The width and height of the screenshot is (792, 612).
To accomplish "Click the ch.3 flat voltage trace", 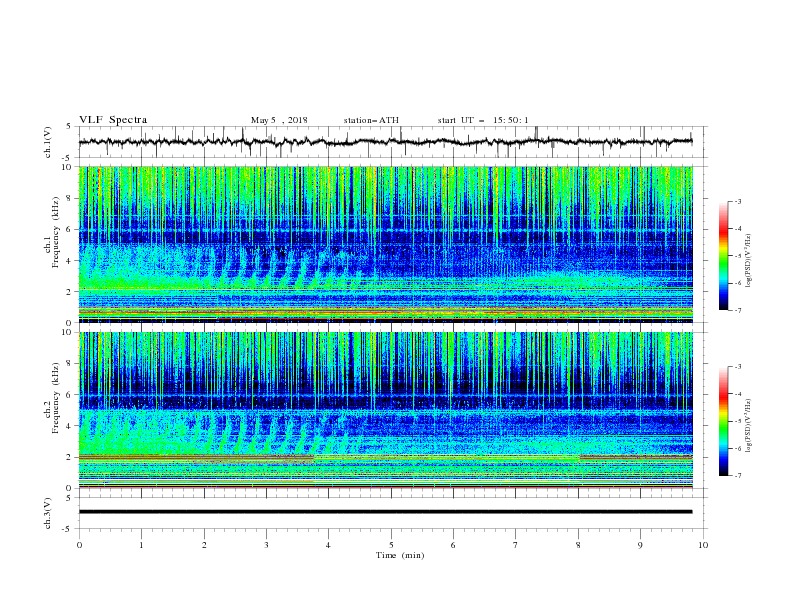I will (385, 512).
